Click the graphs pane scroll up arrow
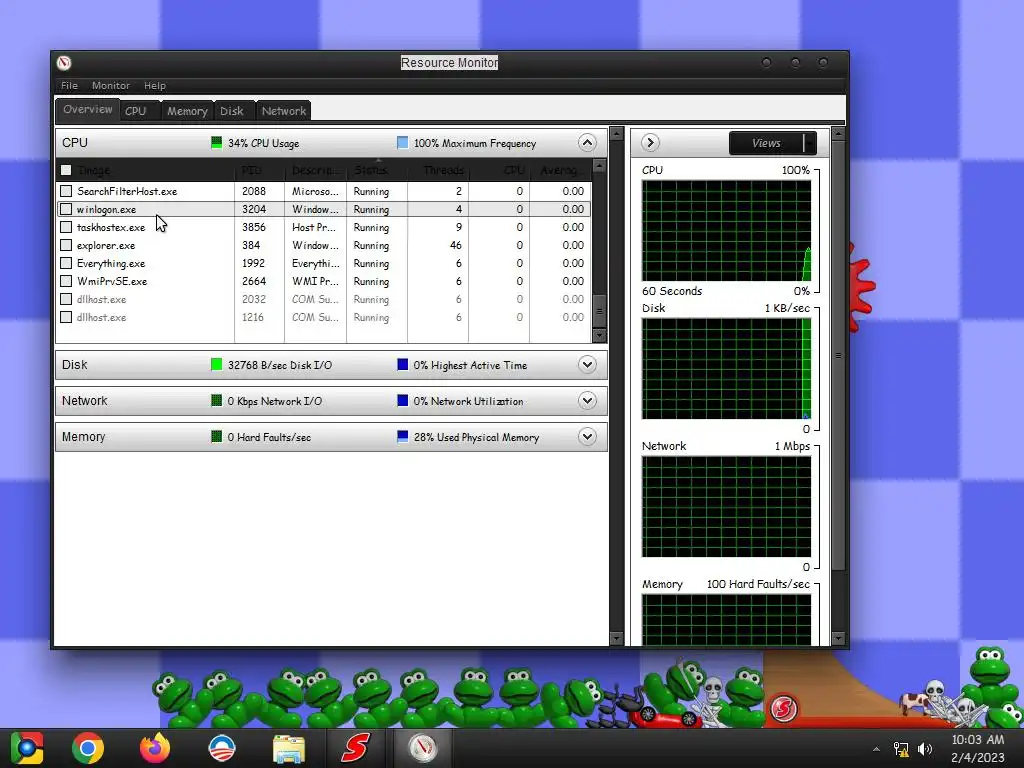1024x768 pixels. [839, 135]
